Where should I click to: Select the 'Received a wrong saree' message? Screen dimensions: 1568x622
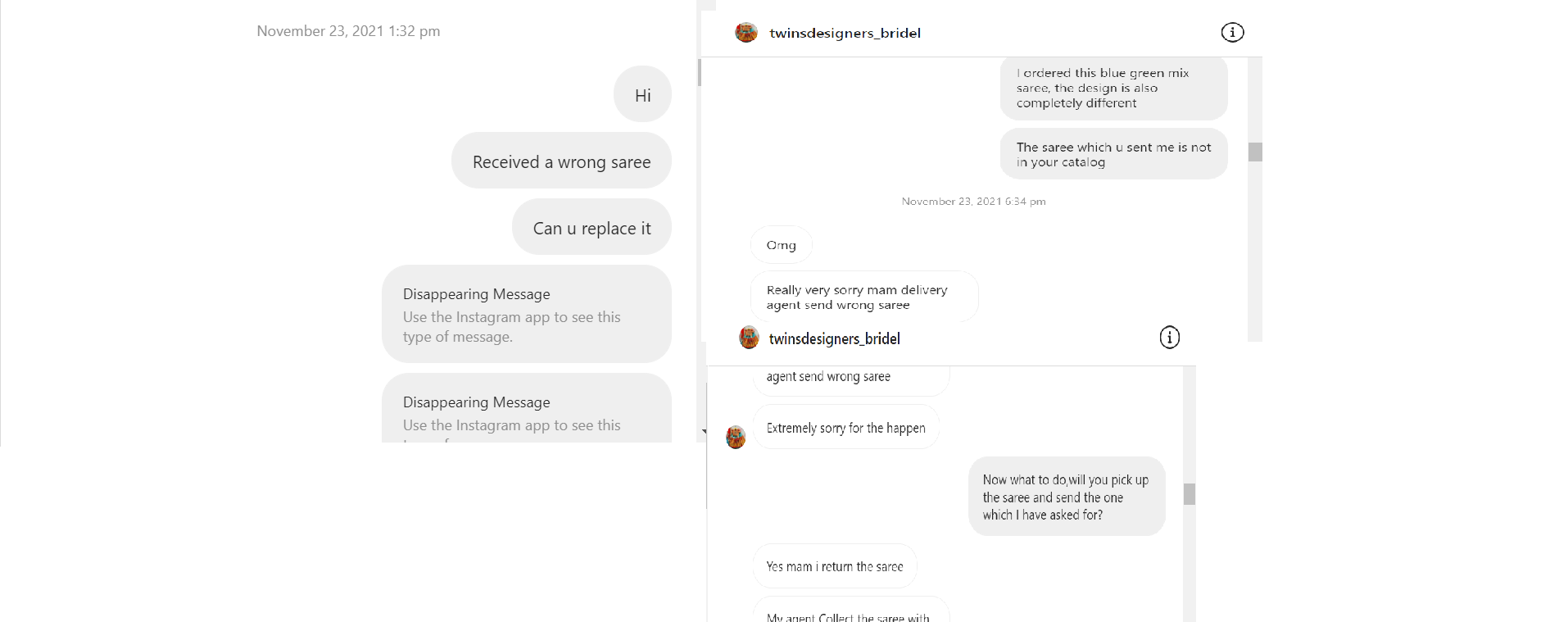[x=561, y=161]
